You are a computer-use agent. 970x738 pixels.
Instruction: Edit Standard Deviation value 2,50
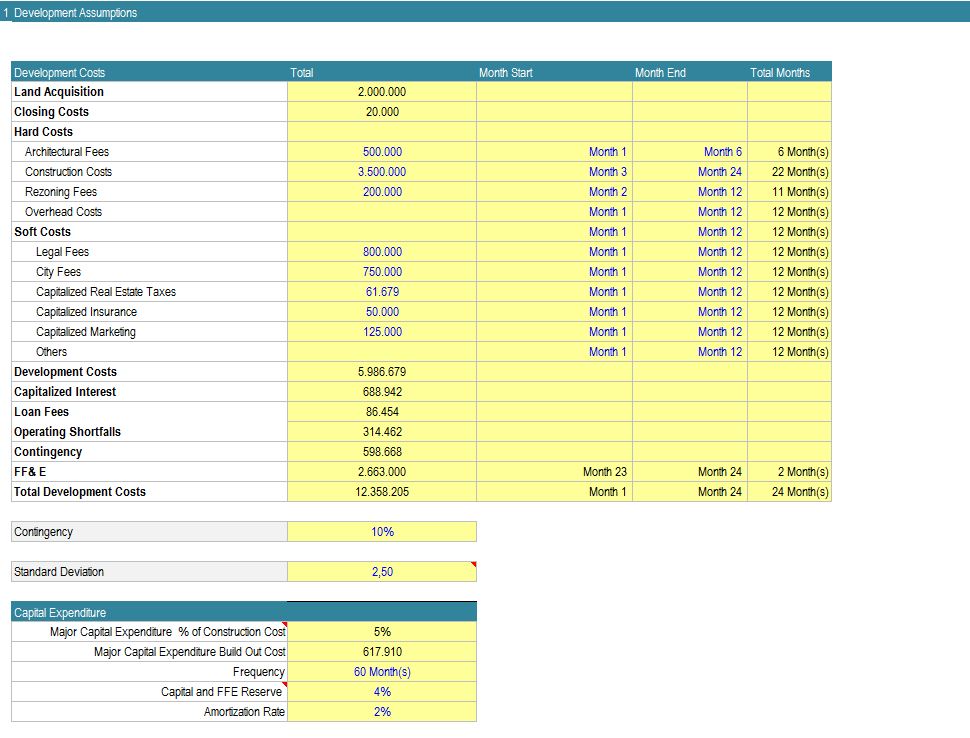click(x=382, y=572)
